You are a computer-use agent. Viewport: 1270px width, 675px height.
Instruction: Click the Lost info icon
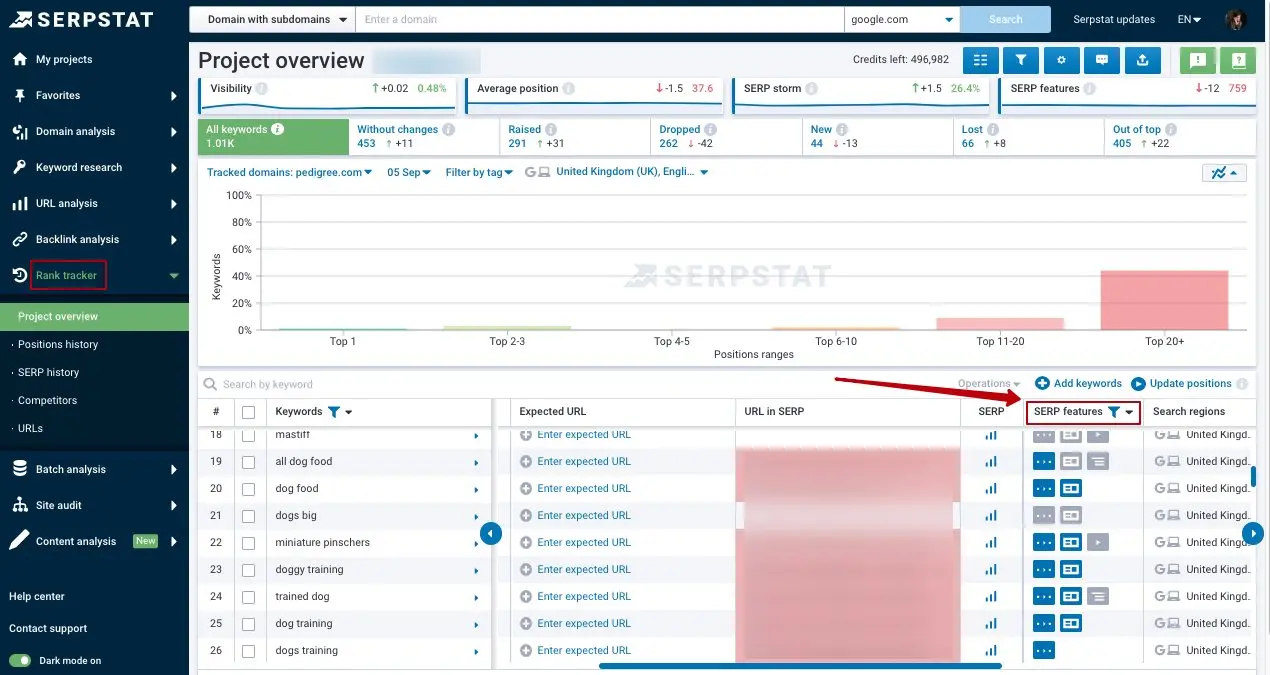click(x=994, y=130)
